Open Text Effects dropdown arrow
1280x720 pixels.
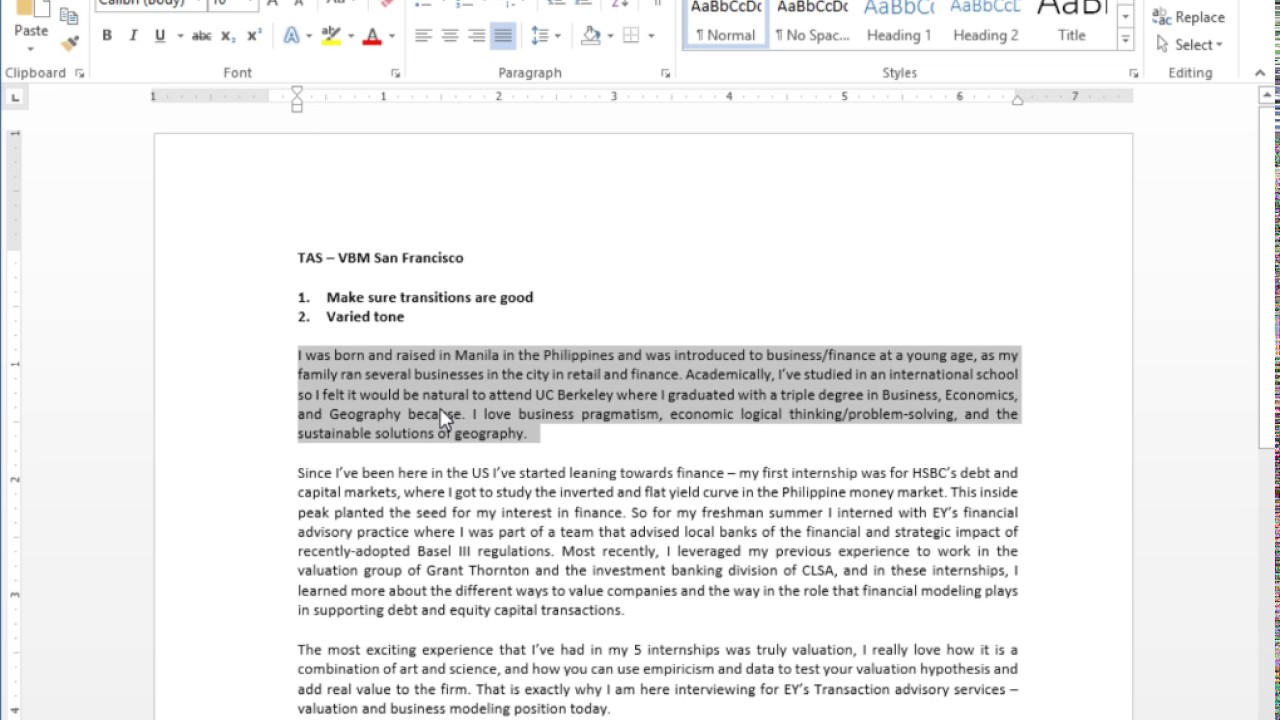(310, 36)
